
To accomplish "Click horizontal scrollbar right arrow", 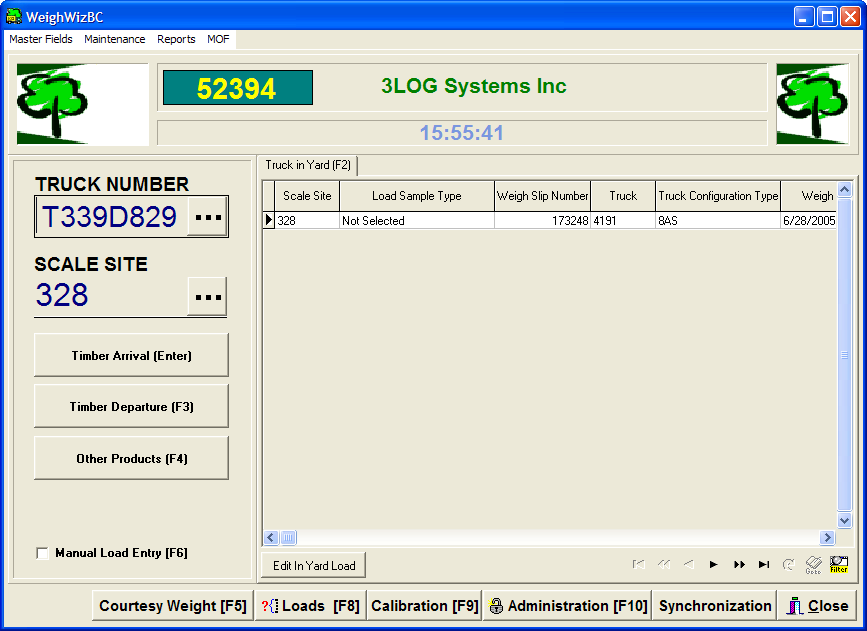I will click(x=827, y=538).
